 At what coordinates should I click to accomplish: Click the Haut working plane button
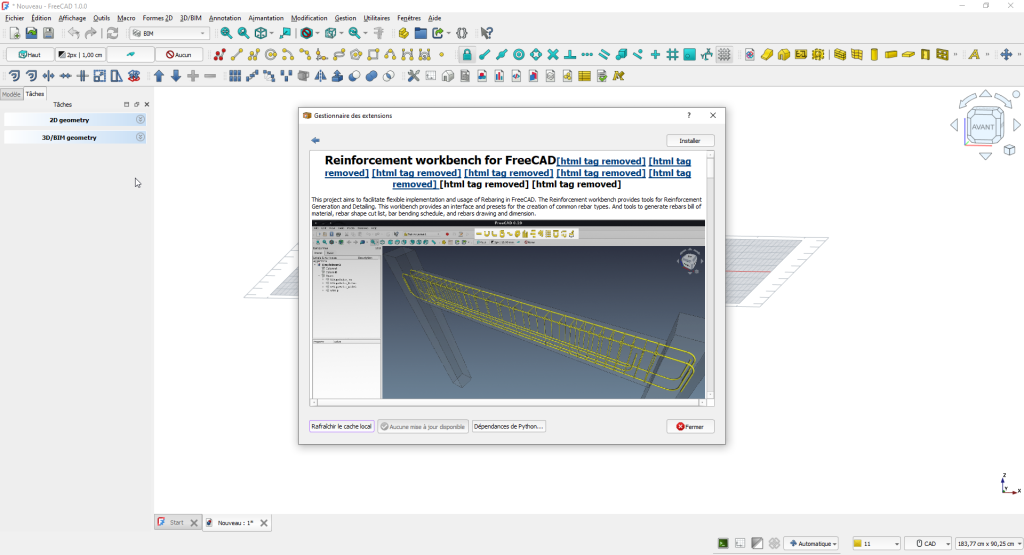click(29, 55)
